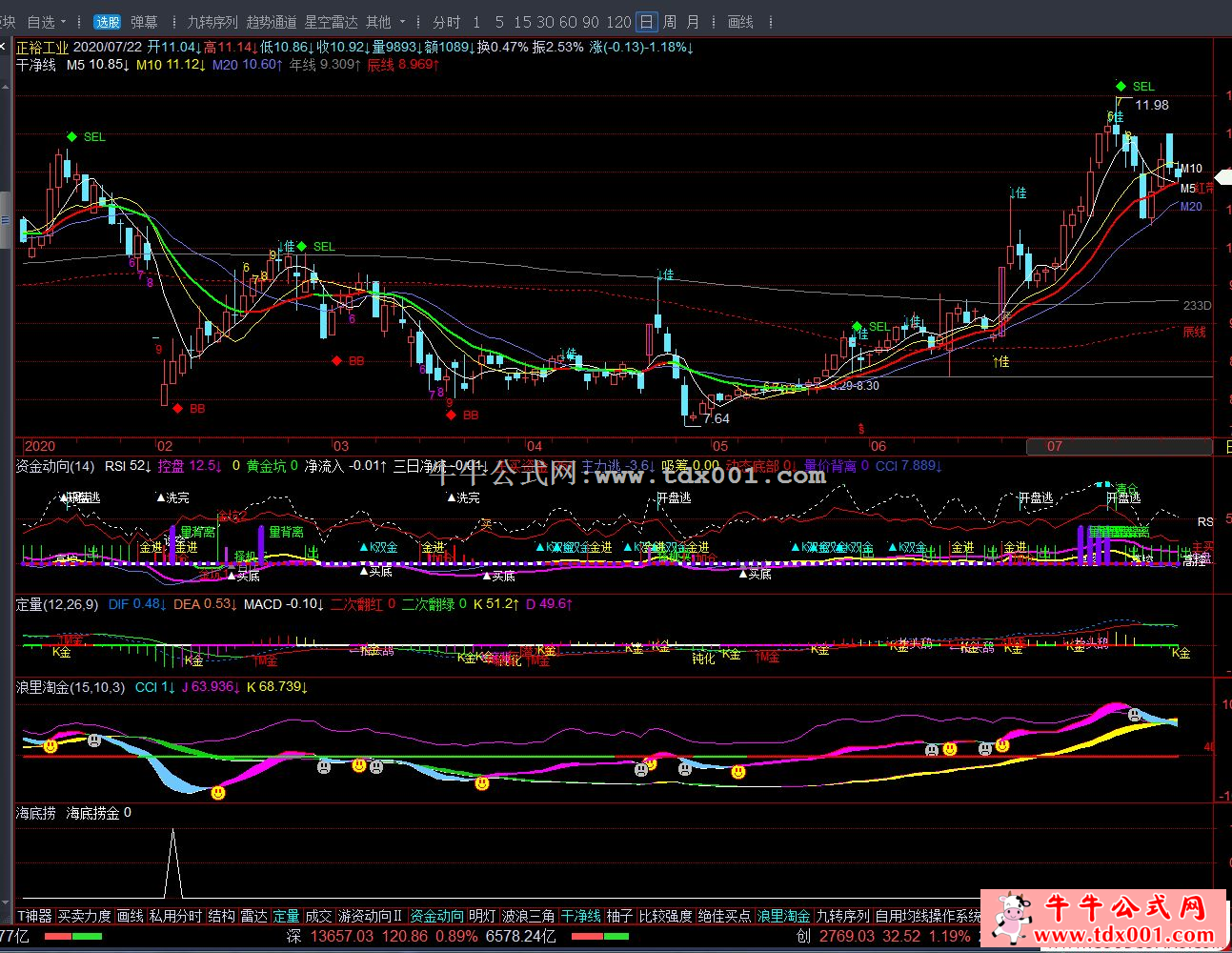Expand the 其他 dropdown menu
The image size is (1232, 953).
click(402, 22)
